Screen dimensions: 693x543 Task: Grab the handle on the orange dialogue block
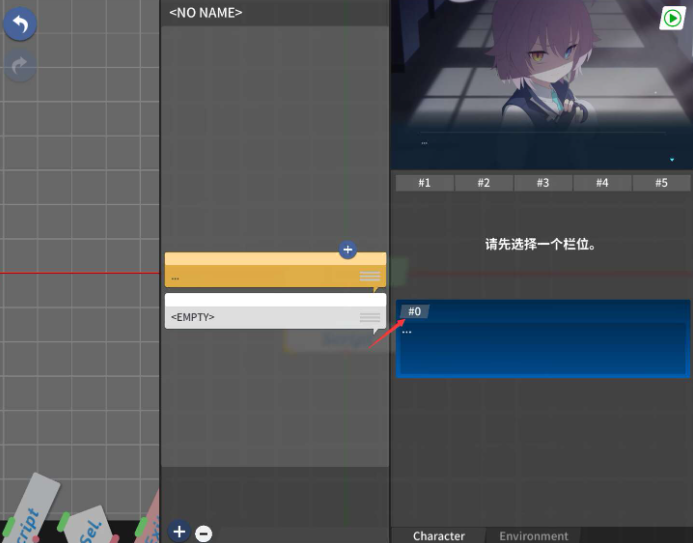(x=370, y=277)
